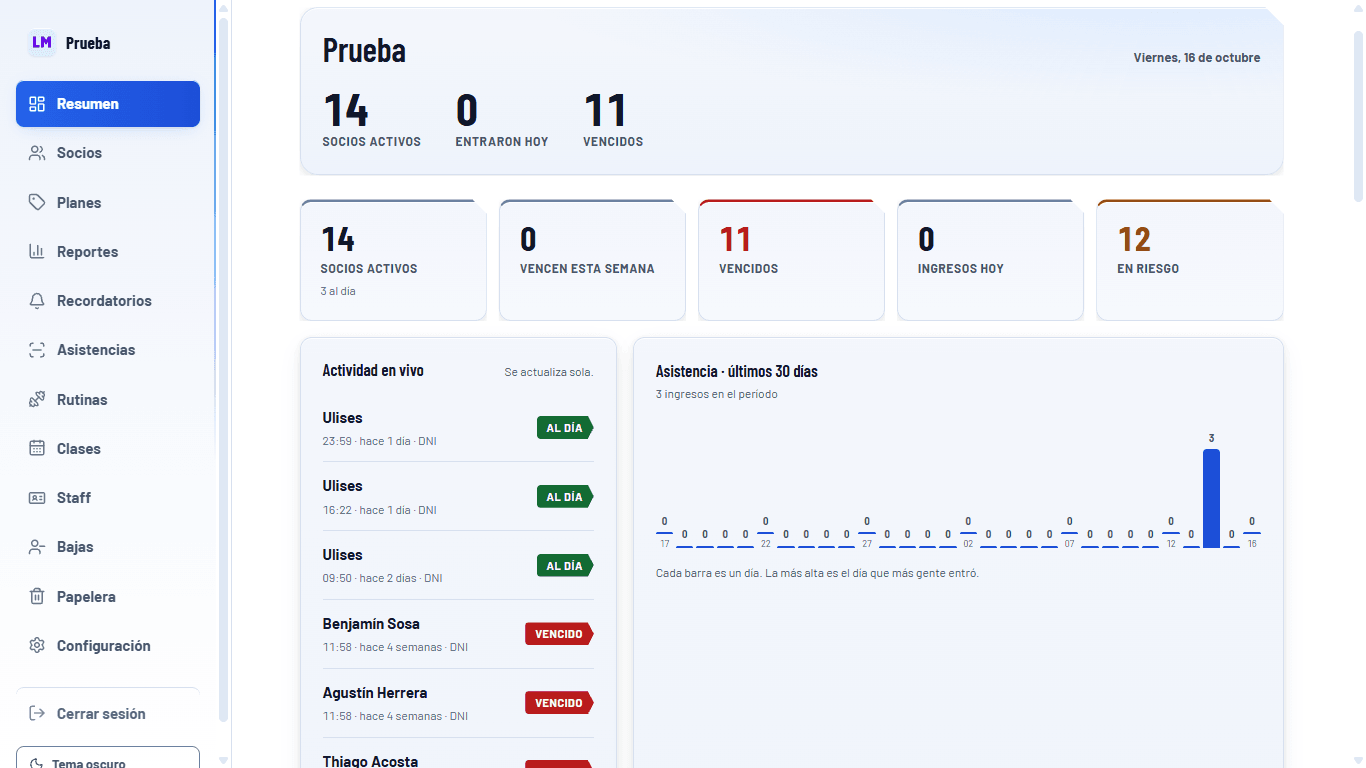The width and height of the screenshot is (1366, 768).
Task: Click the Vencen esta semana card
Action: 592,260
